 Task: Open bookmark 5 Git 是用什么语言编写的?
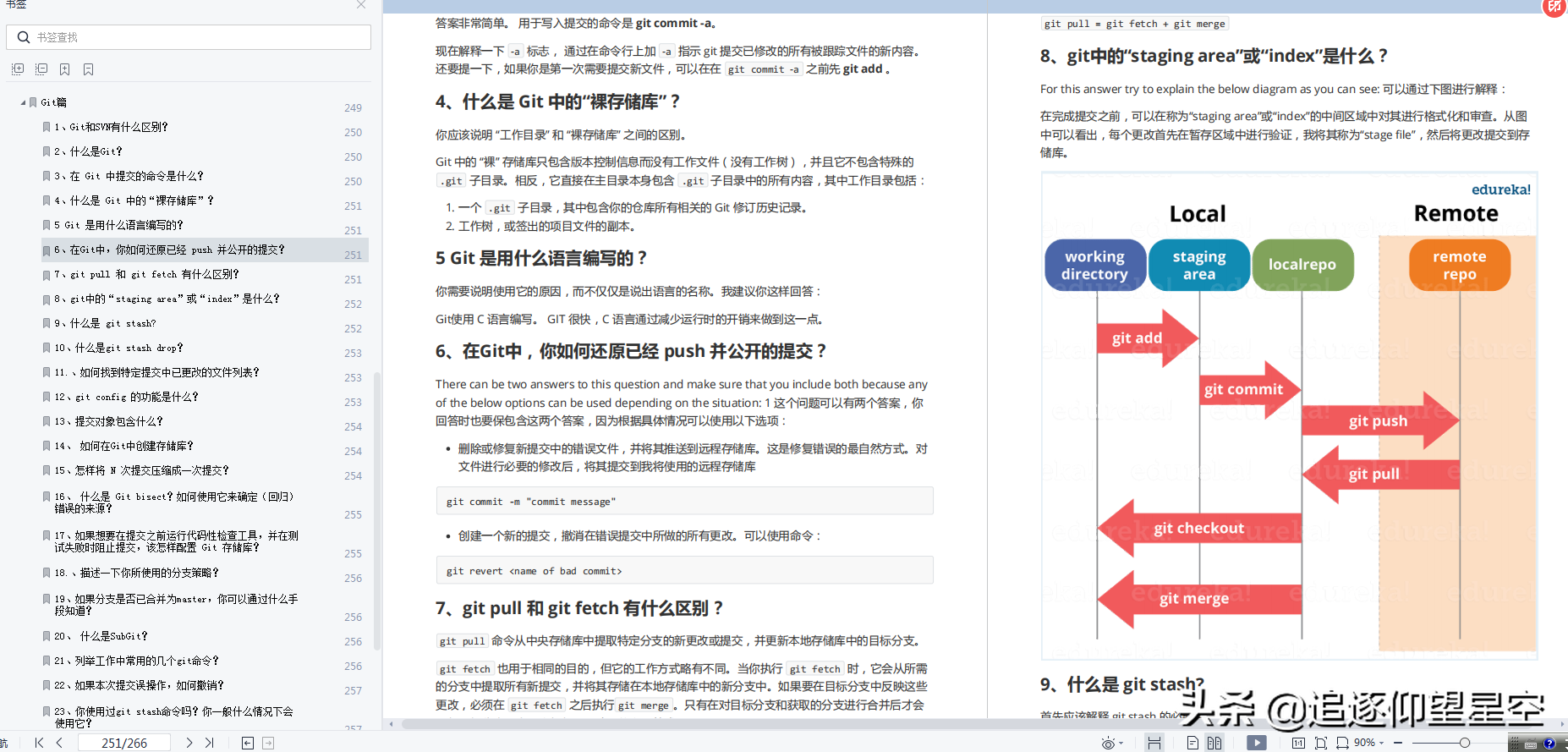pyautogui.click(x=118, y=225)
